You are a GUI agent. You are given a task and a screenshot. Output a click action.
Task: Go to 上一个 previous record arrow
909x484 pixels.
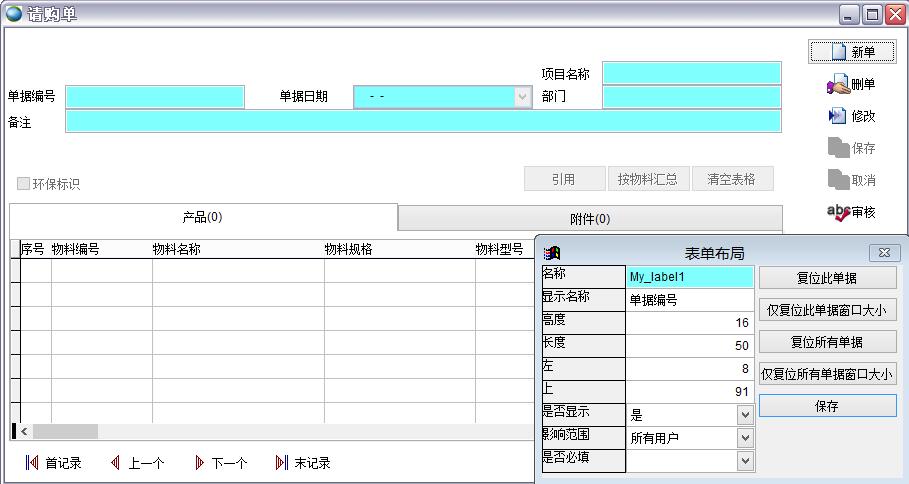pyautogui.click(x=115, y=463)
